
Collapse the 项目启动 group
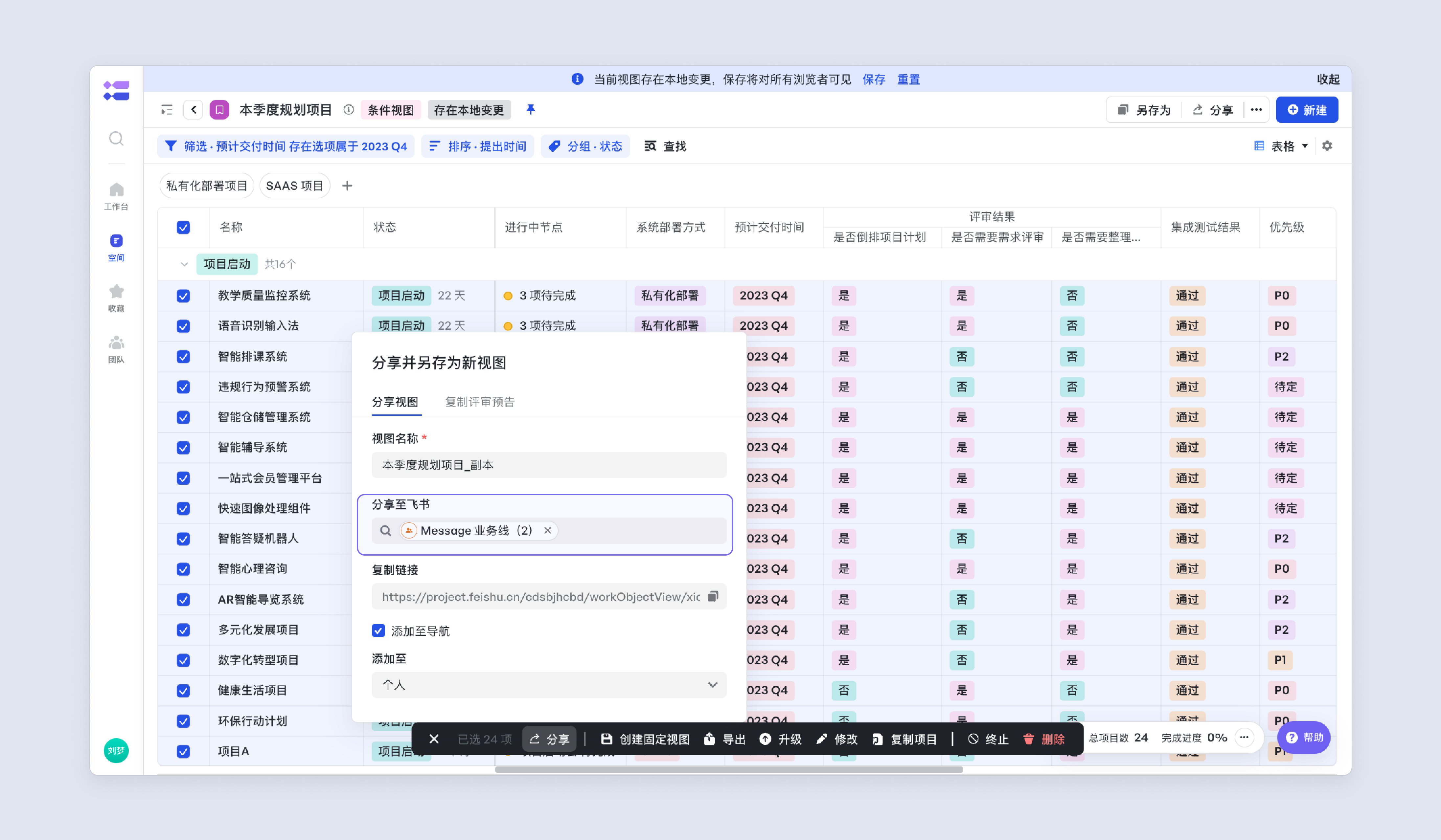[184, 264]
